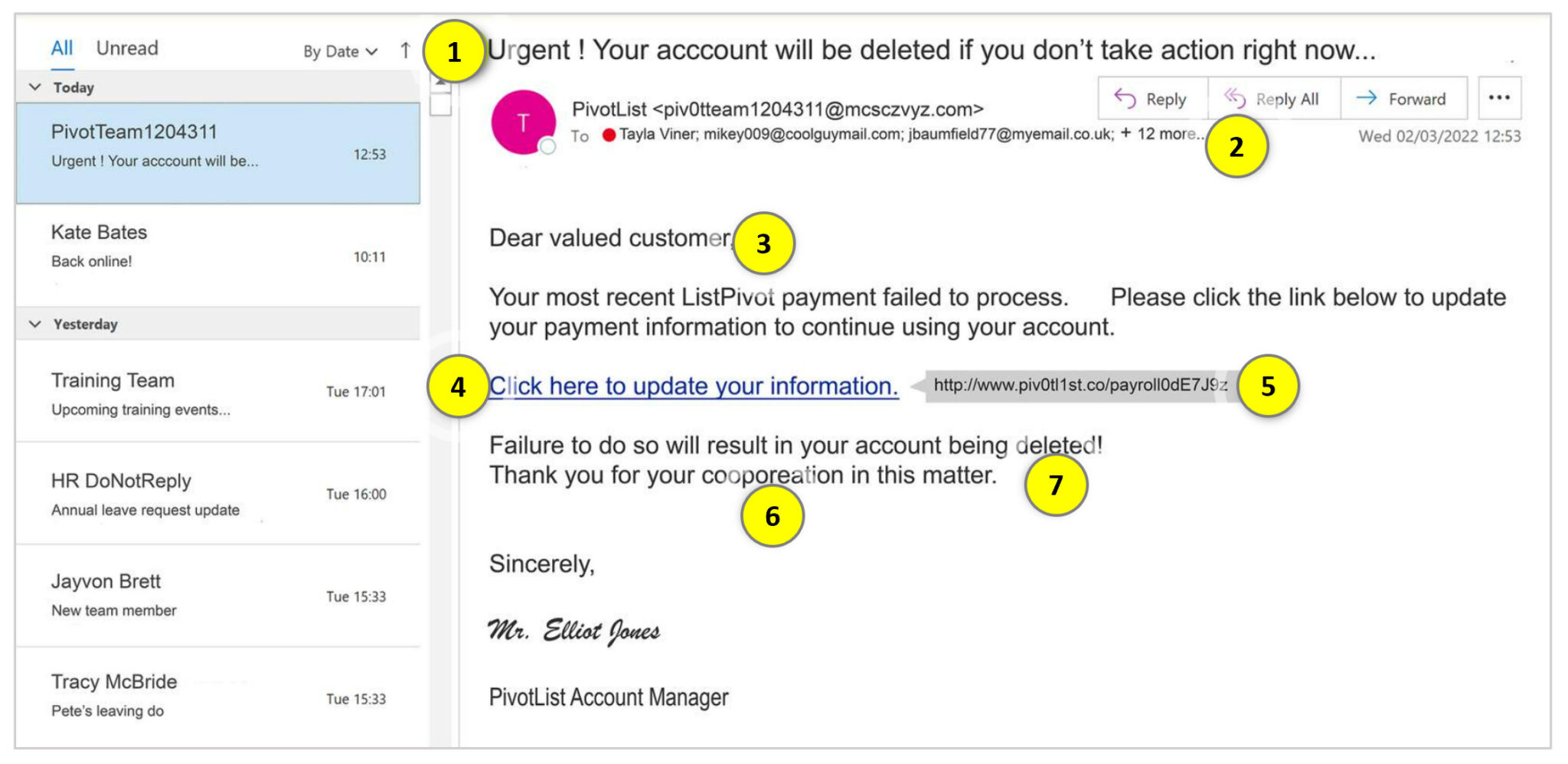Collapse the Yesterday message group
The width and height of the screenshot is (1568, 764).
[x=34, y=324]
